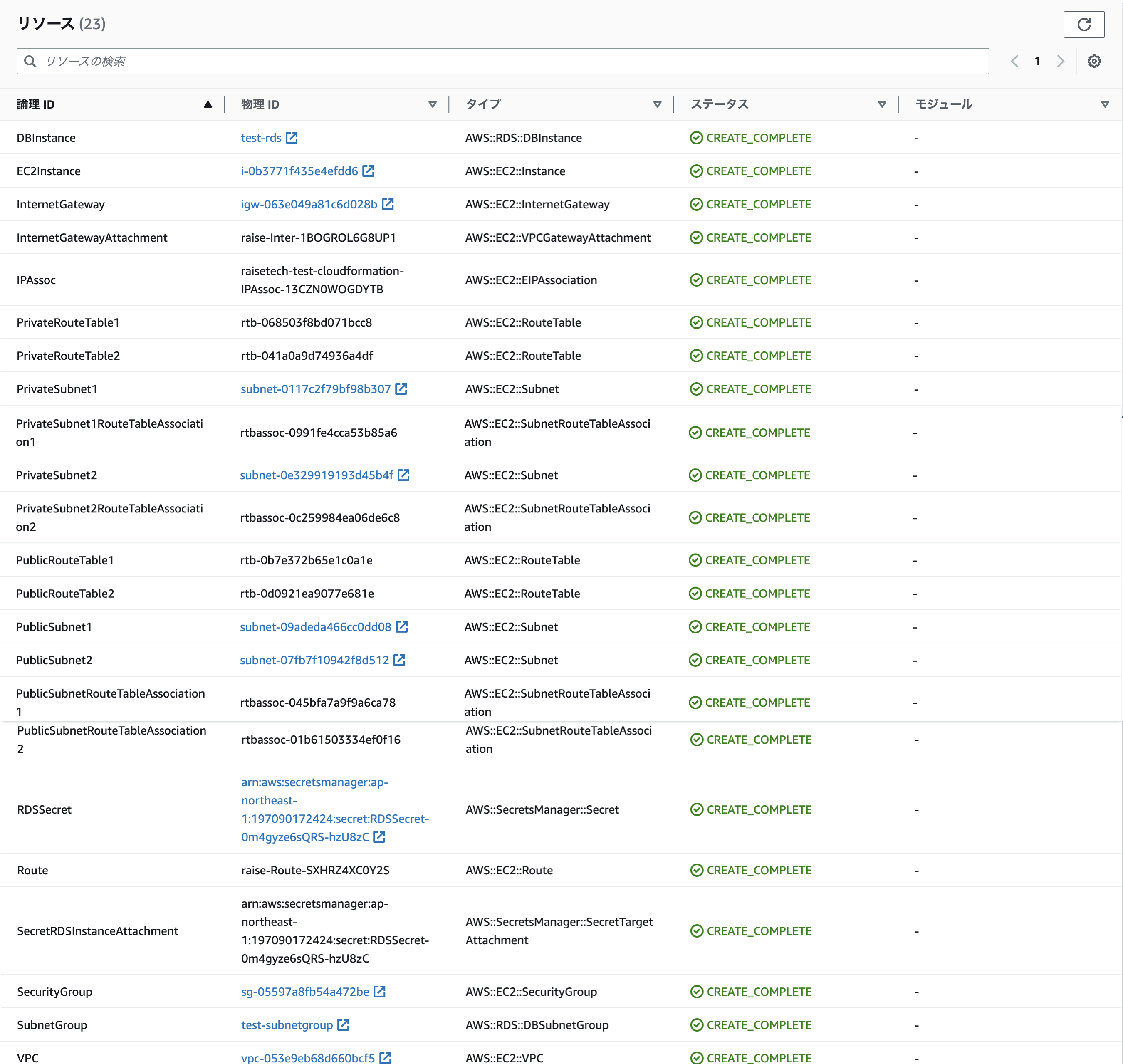
Task: Open the SecurityGroup external link icon
Action: [x=380, y=991]
